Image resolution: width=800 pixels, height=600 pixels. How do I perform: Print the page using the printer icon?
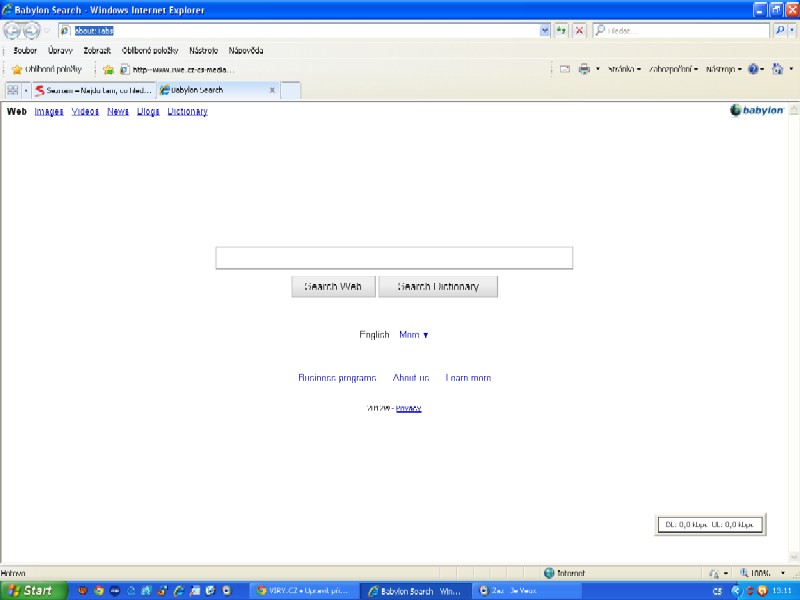click(584, 69)
